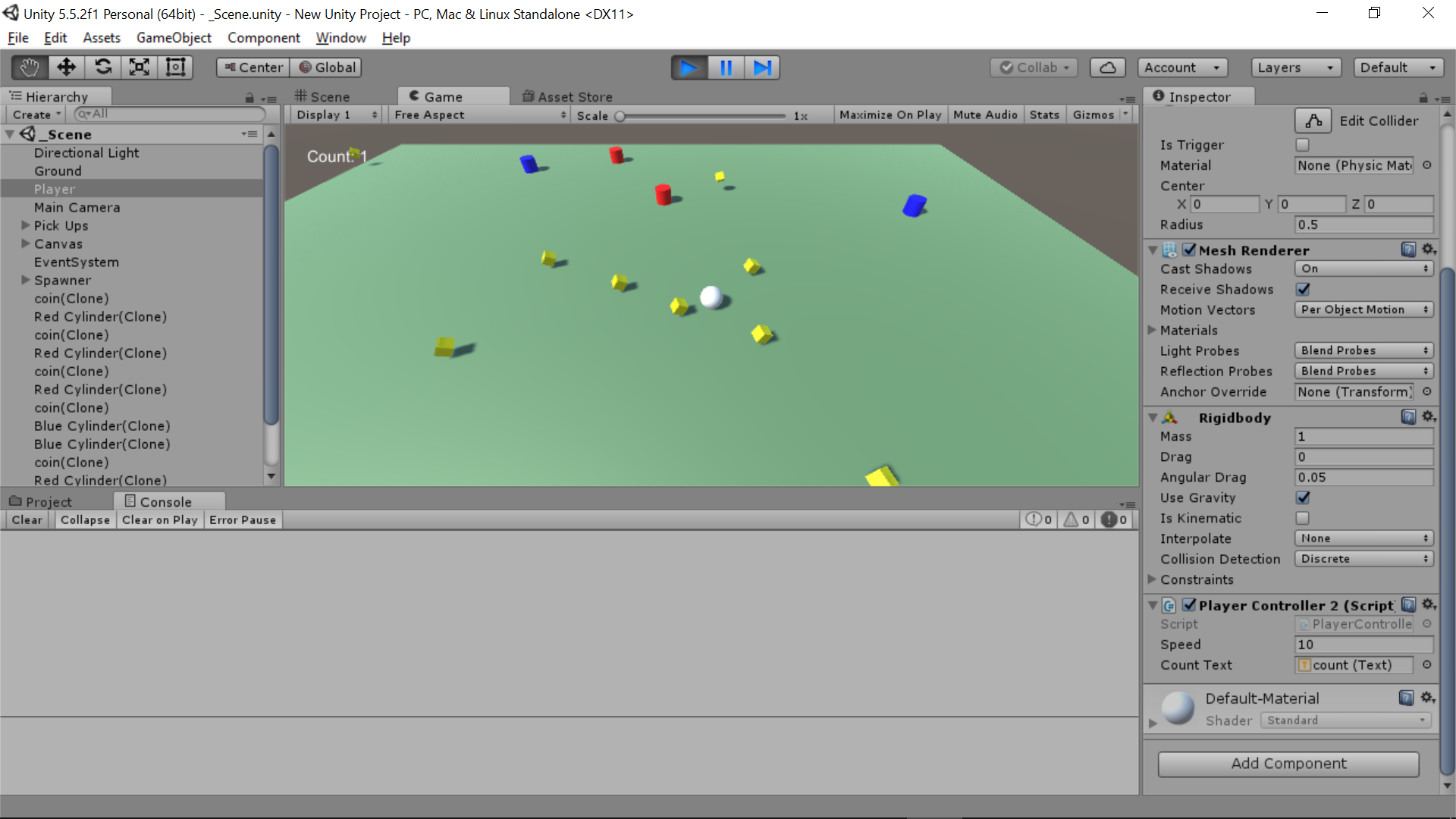Select the Rotate tool icon
1456x819 pixels.
[x=103, y=67]
